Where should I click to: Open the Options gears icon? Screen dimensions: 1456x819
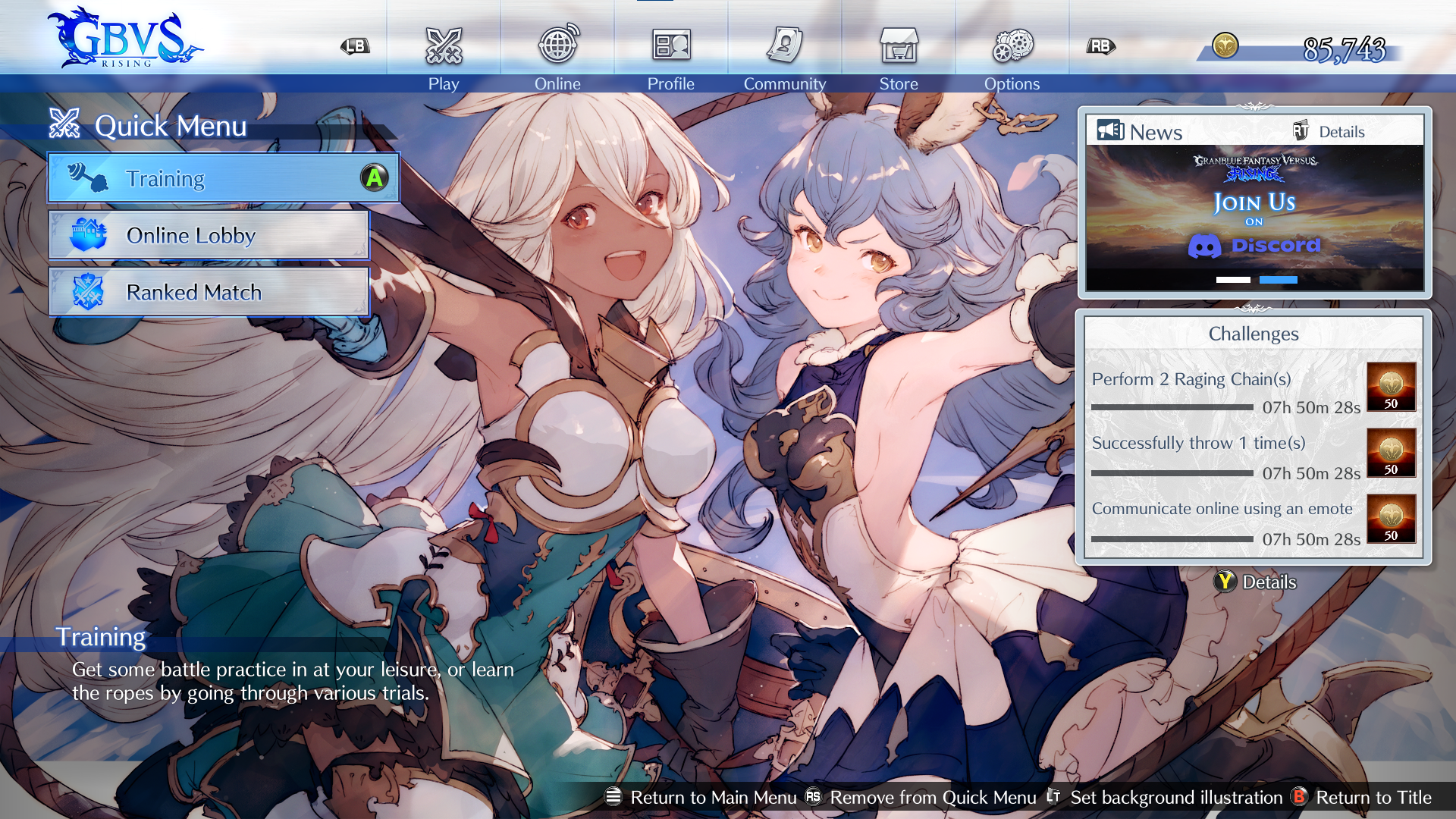(x=1012, y=45)
